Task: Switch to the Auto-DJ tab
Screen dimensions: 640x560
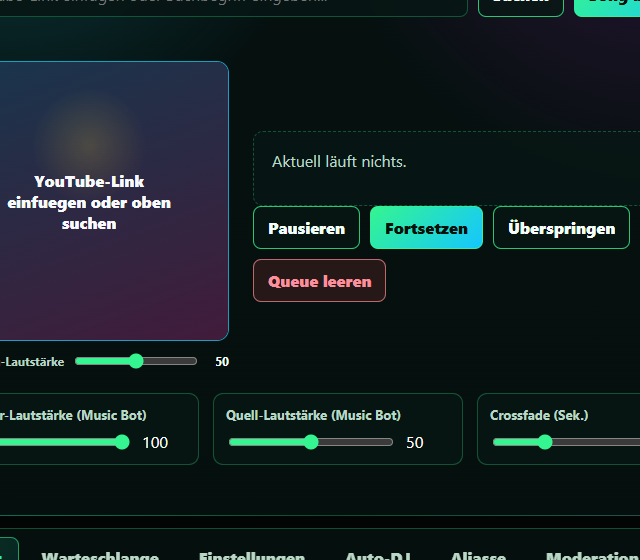Action: click(x=378, y=555)
